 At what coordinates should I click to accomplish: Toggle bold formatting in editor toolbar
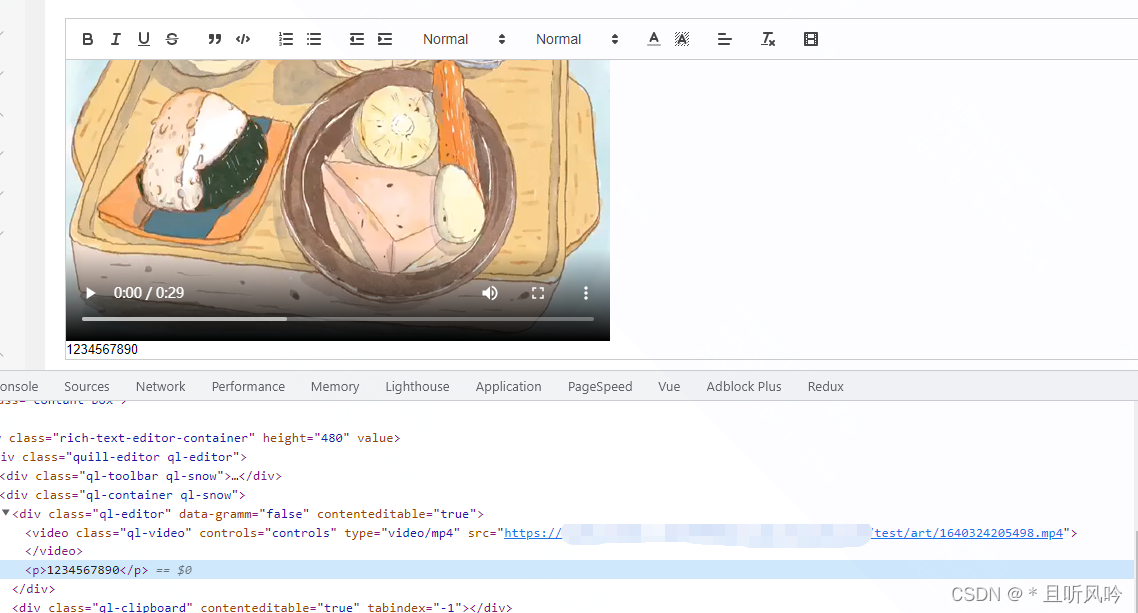click(88, 39)
